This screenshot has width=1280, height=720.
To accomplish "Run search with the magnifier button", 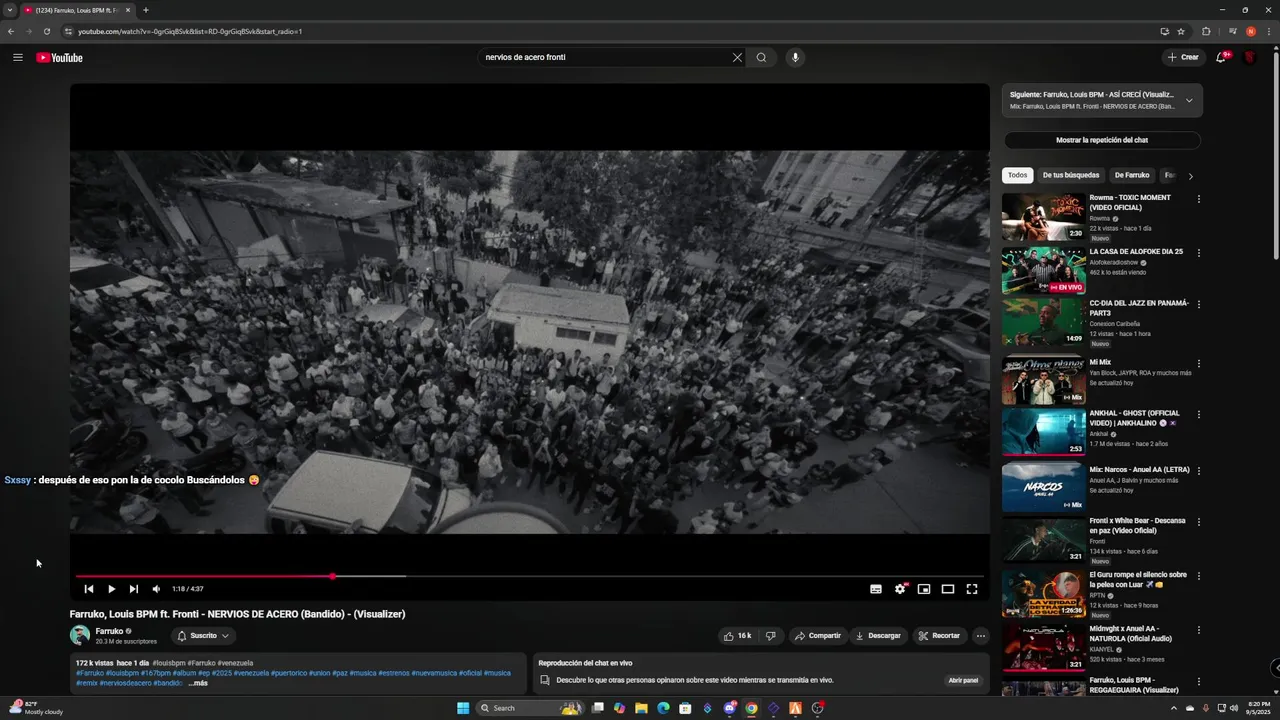I will coord(761,57).
